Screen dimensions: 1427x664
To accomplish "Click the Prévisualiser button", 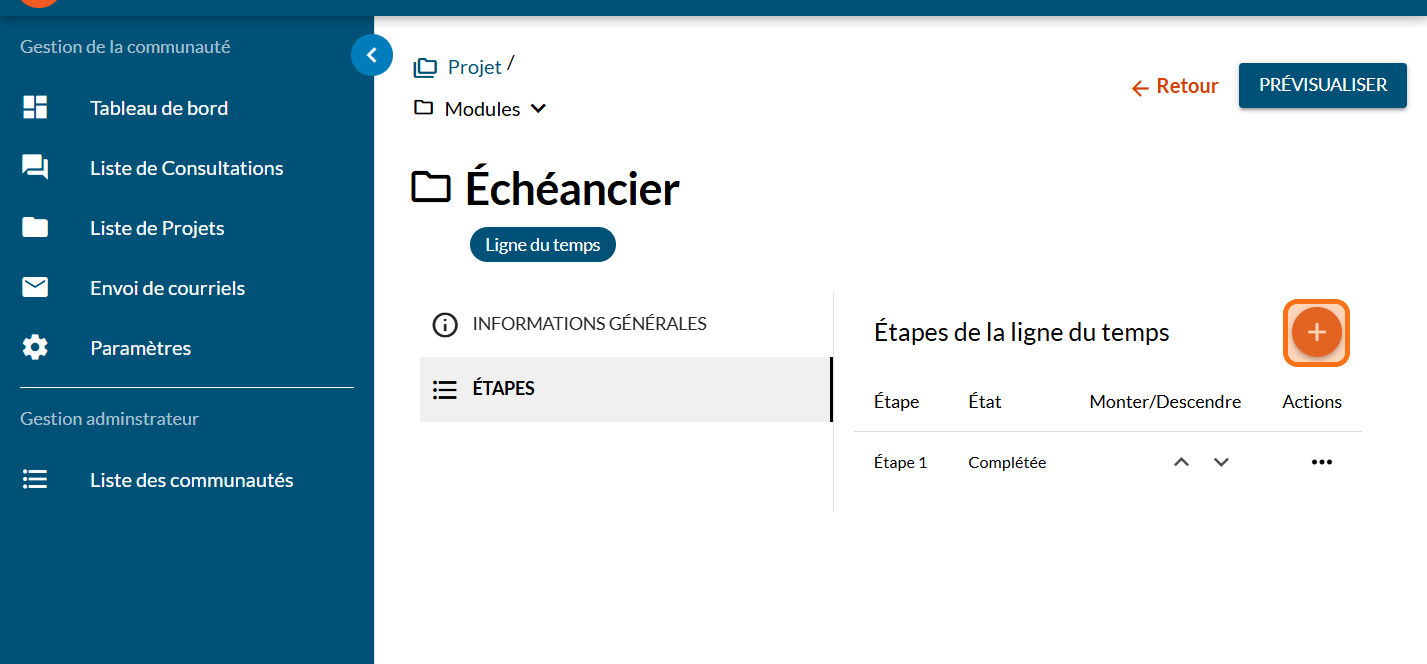I will click(x=1322, y=85).
